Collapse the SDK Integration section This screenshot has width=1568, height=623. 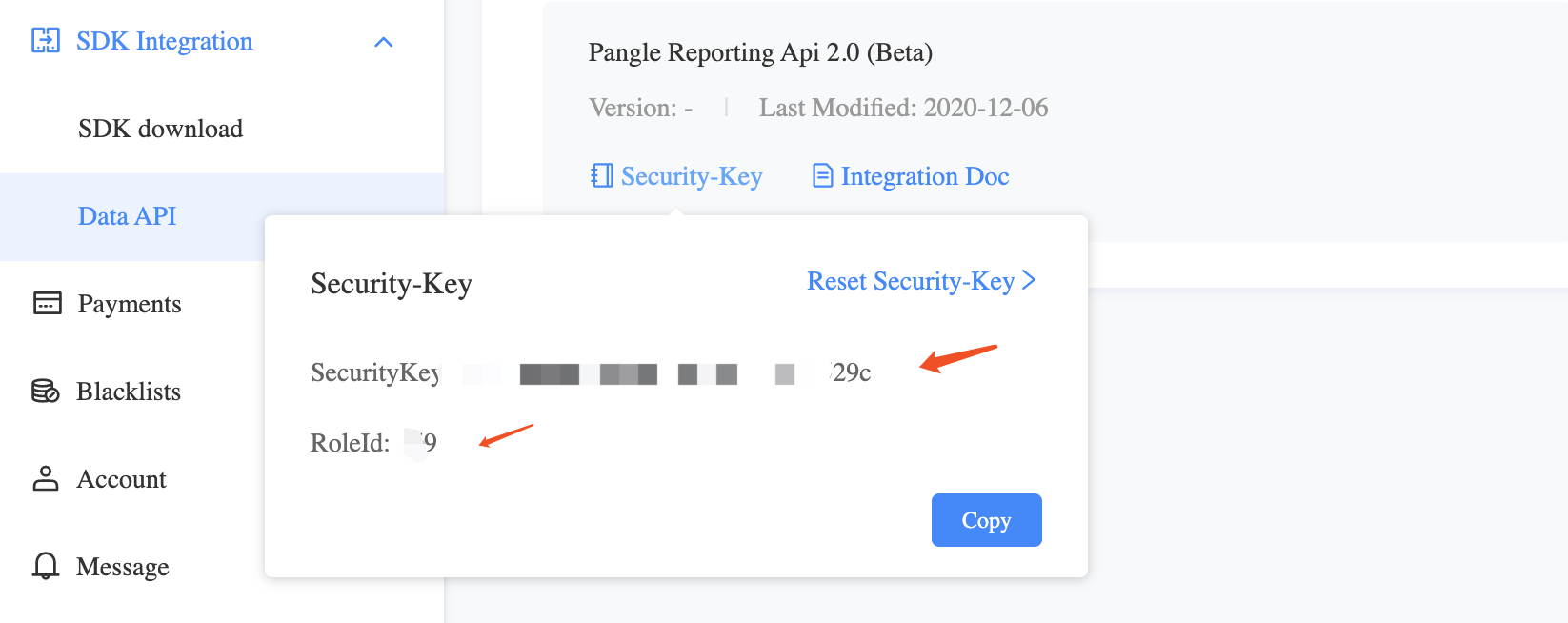pos(384,41)
